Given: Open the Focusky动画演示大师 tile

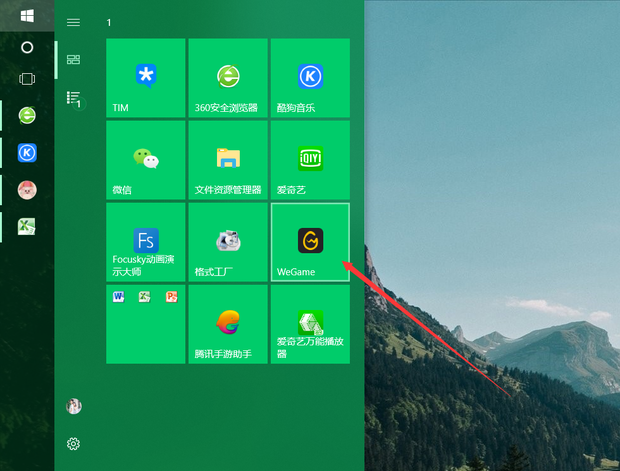Looking at the screenshot, I should [146, 242].
